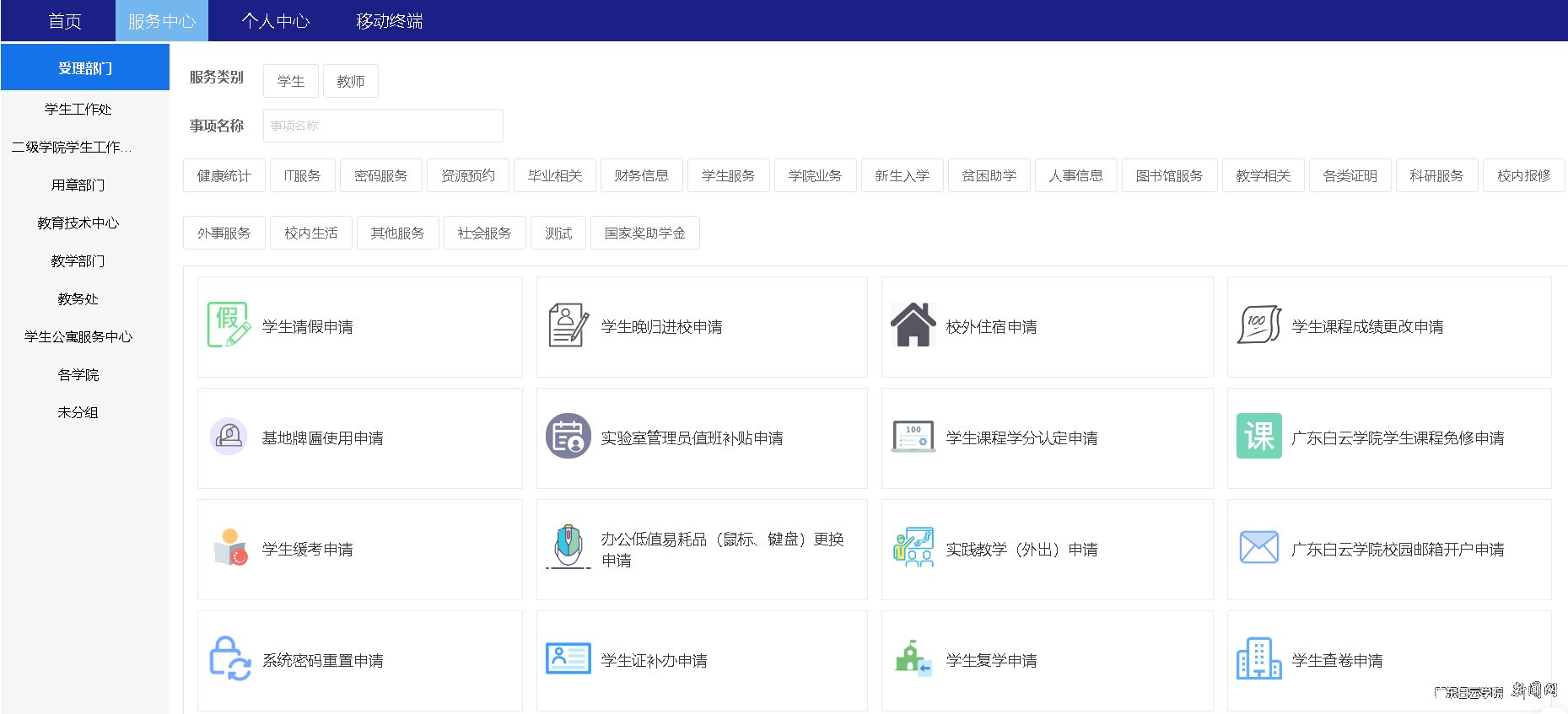The height and width of the screenshot is (714, 1568).
Task: Click the ID card icon for 学生证补办
Action: pyautogui.click(x=568, y=658)
